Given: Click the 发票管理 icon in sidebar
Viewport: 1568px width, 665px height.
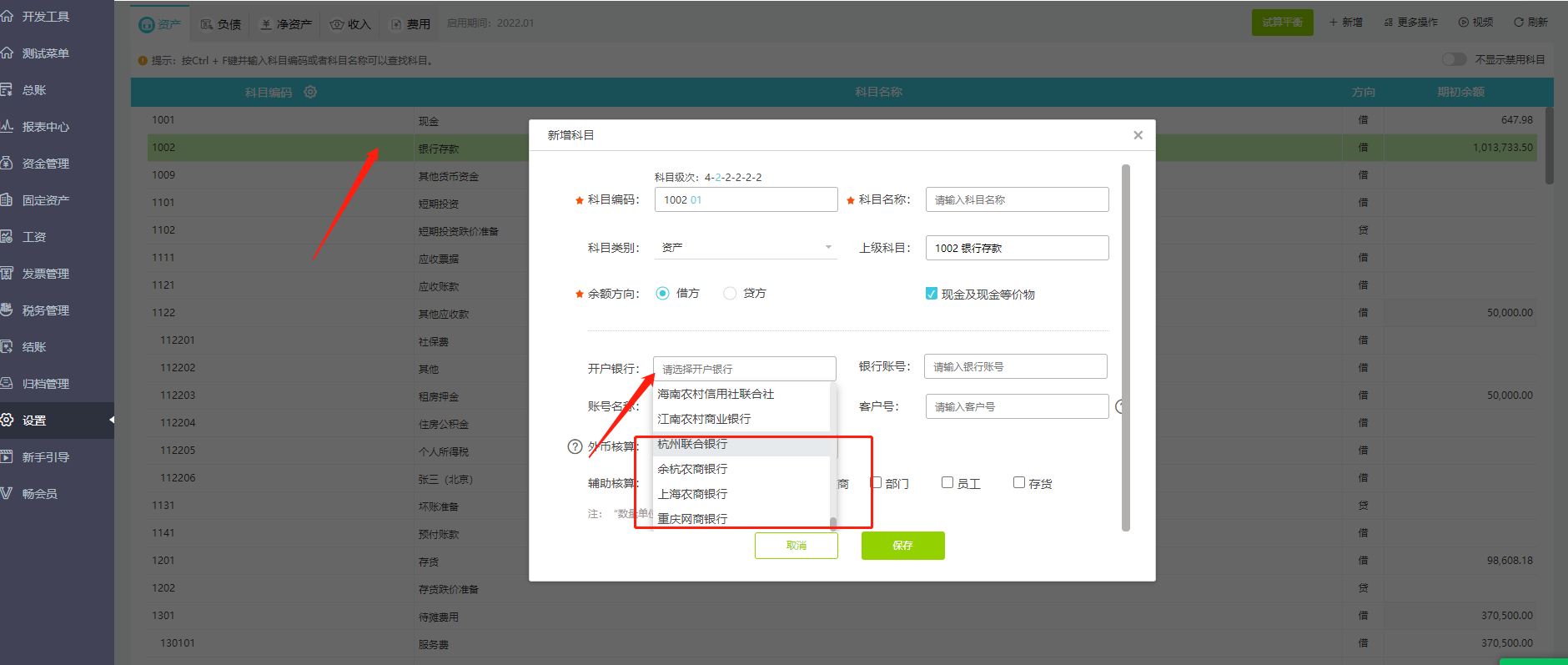Looking at the screenshot, I should tap(7, 274).
